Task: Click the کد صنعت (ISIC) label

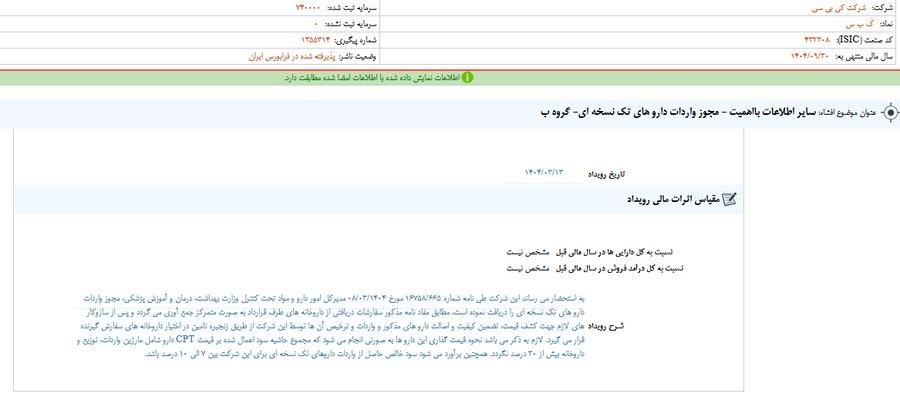Action: [865, 40]
